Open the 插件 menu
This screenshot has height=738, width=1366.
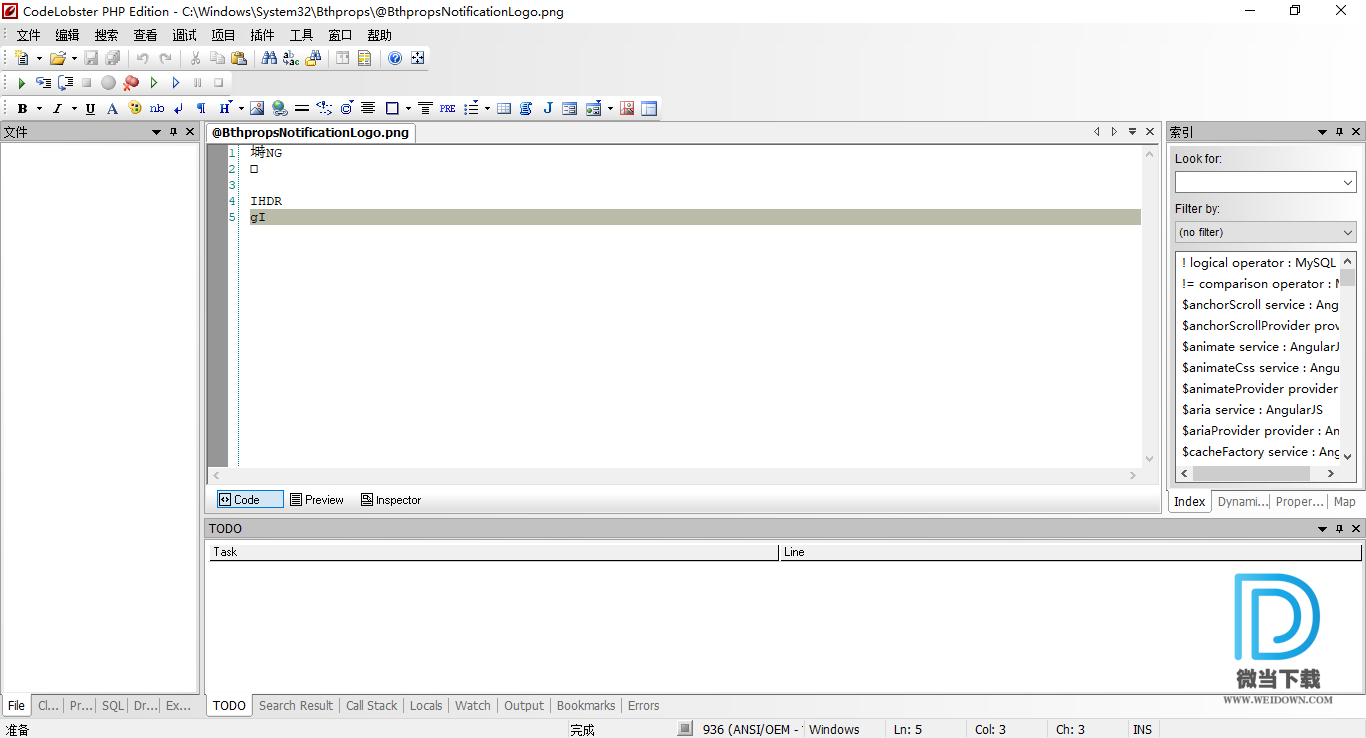pos(262,35)
